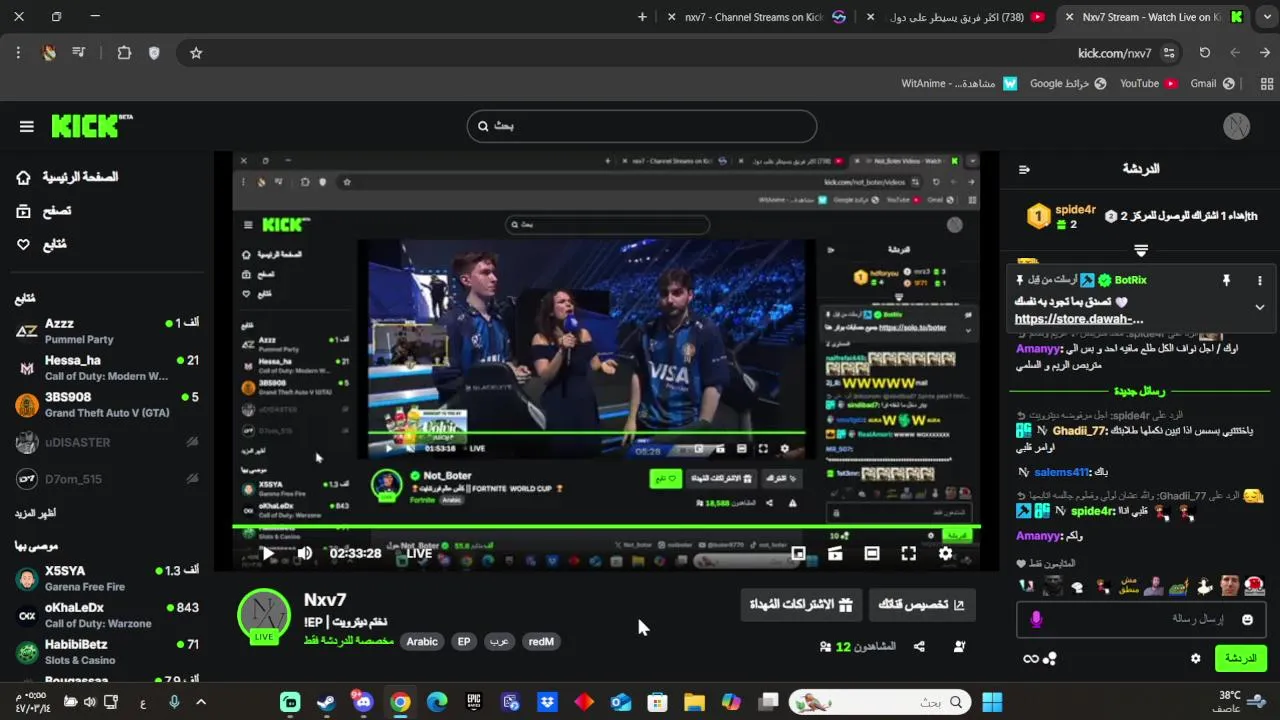Collapse the pinned BotRix message chevron
The width and height of the screenshot is (1280, 720).
click(x=1260, y=307)
